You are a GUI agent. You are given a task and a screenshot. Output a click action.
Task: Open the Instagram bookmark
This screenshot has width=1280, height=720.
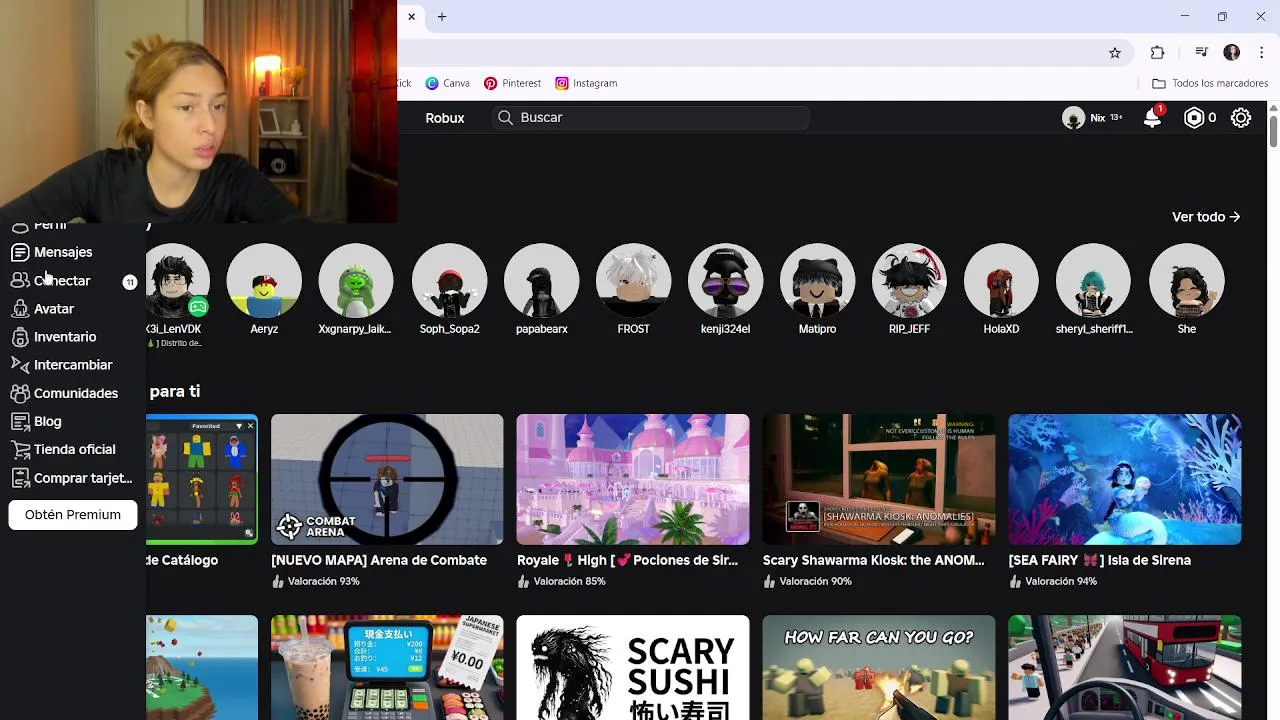pyautogui.click(x=586, y=83)
